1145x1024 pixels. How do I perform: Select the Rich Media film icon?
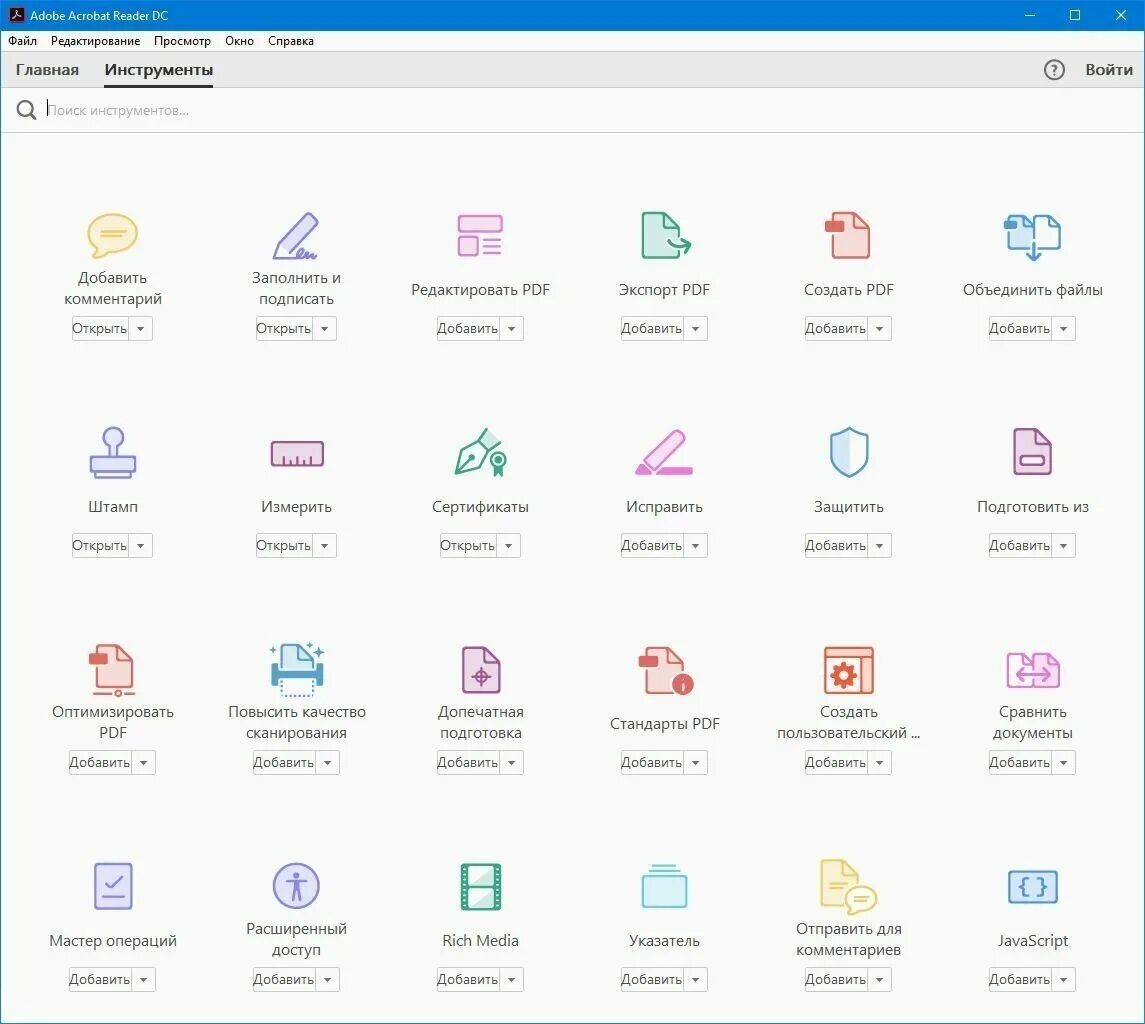coord(480,887)
